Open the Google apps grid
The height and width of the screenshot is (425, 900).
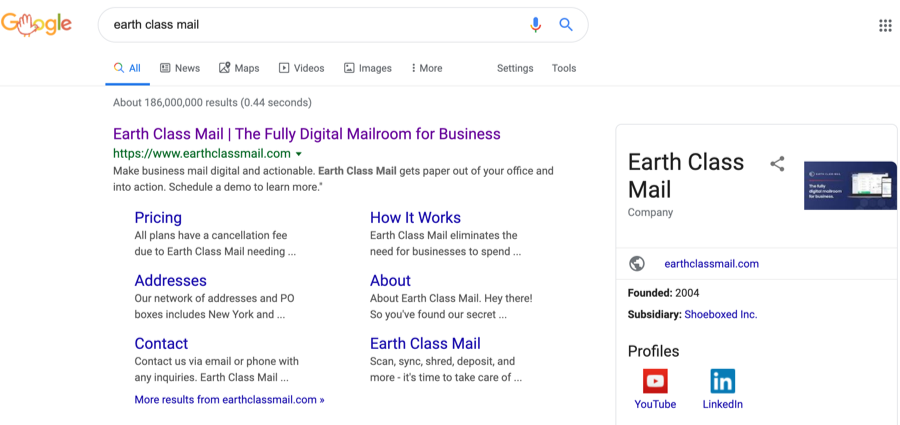pyautogui.click(x=885, y=26)
